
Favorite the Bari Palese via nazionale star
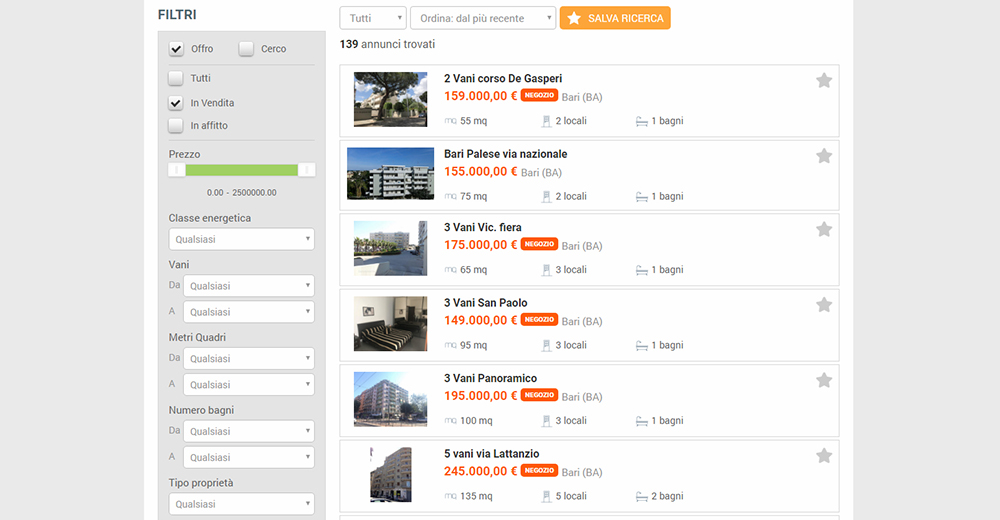824,156
